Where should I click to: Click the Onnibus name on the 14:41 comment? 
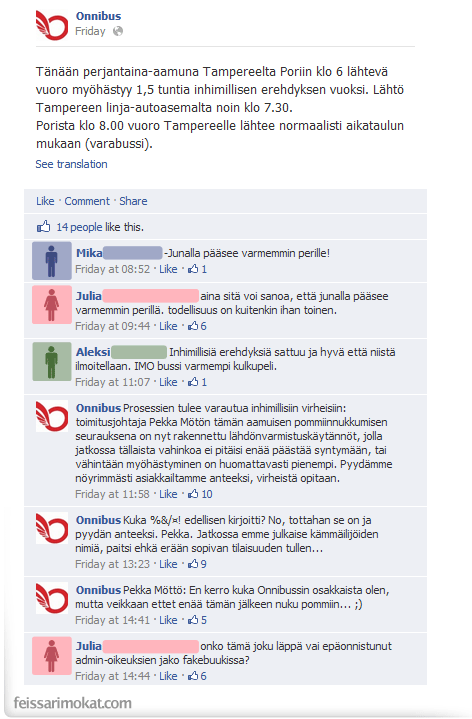point(98,590)
